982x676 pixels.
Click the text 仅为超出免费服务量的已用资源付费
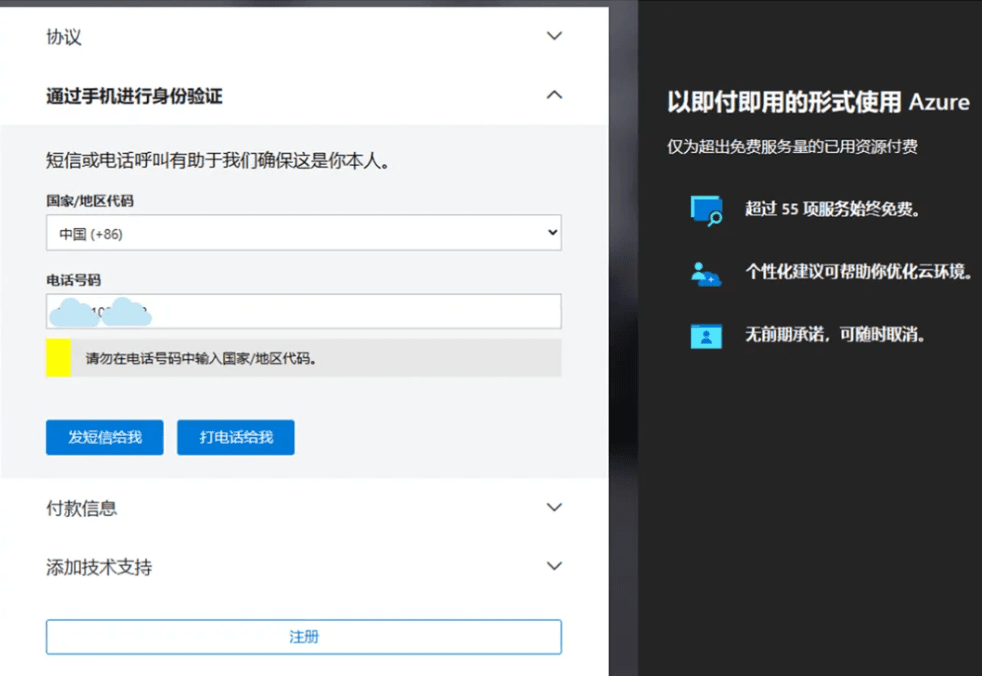(792, 147)
